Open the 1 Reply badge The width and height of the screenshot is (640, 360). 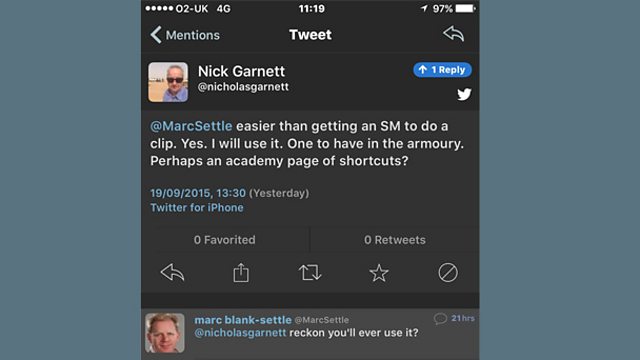[442, 70]
